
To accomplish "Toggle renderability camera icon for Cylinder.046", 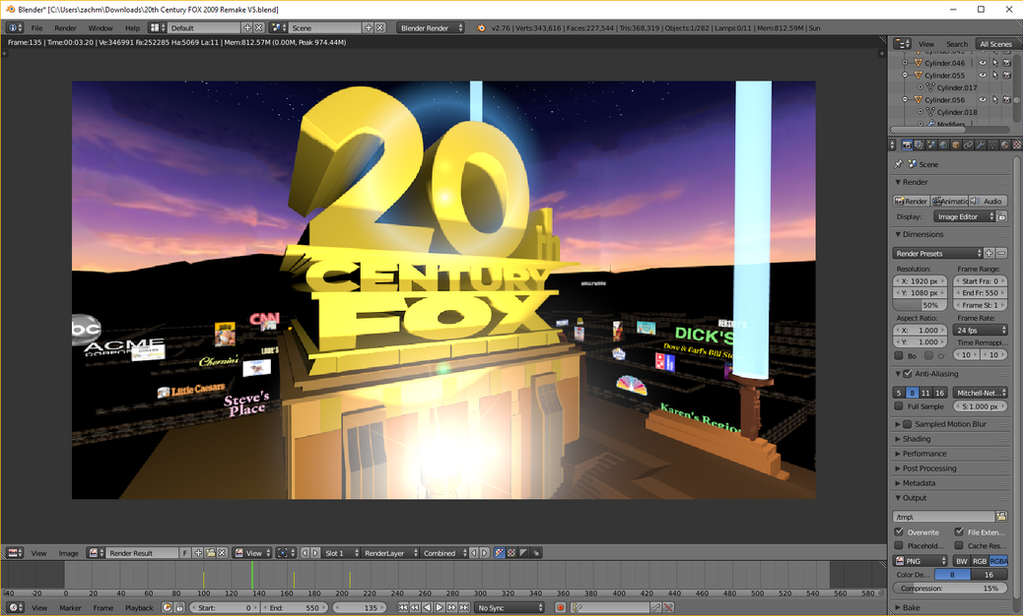I will [x=1007, y=63].
